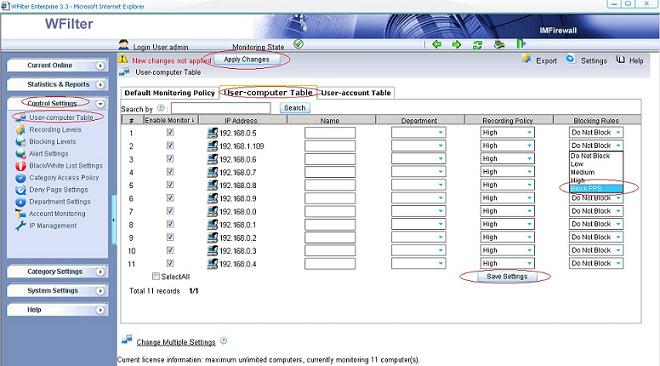660x366 pixels.
Task: Click the Name field for 192.168.0.5
Action: [330, 133]
